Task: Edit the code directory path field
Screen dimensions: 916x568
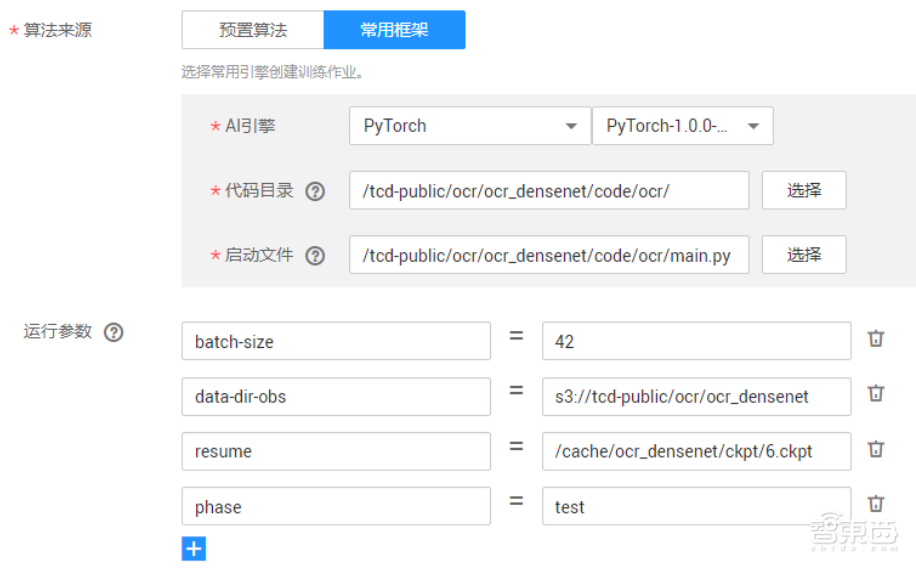Action: click(548, 191)
